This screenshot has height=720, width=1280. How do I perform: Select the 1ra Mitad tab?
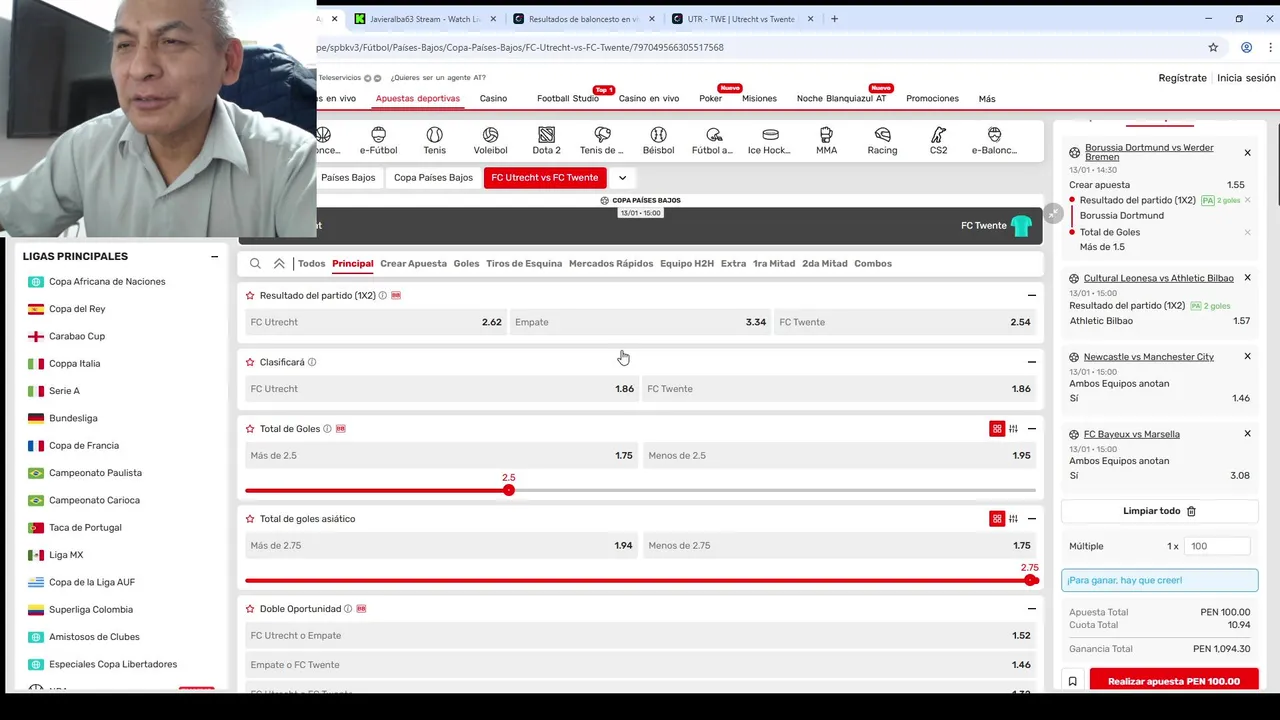coord(774,264)
